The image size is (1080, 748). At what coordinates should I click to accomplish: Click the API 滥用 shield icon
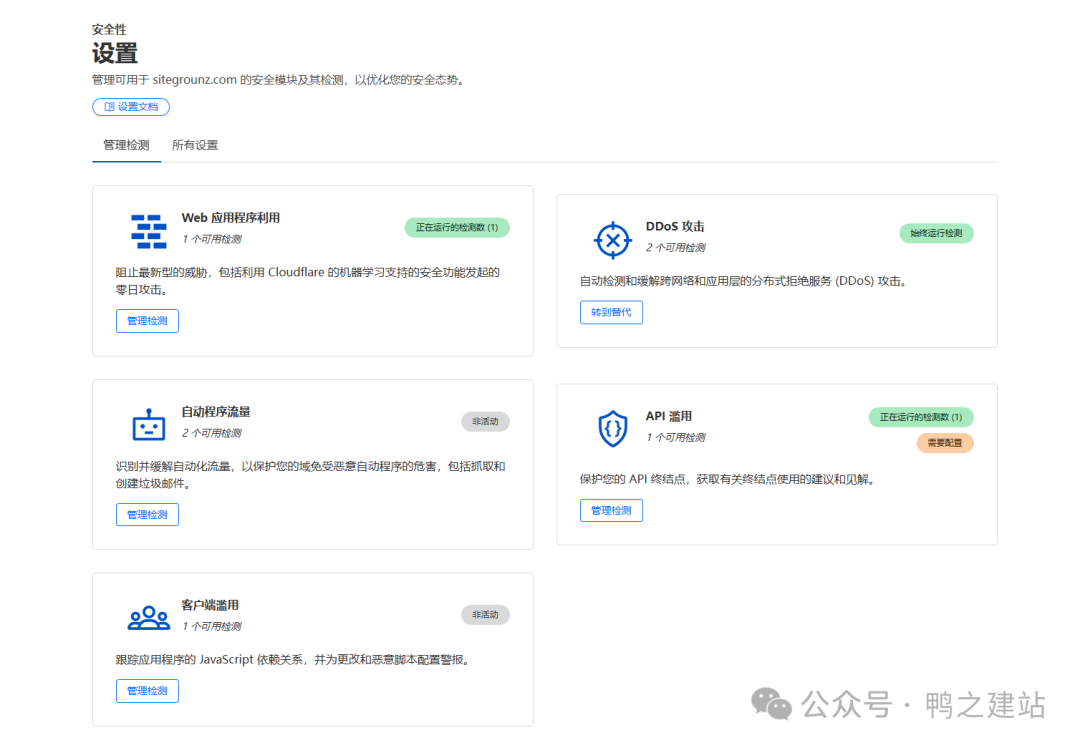pos(611,427)
